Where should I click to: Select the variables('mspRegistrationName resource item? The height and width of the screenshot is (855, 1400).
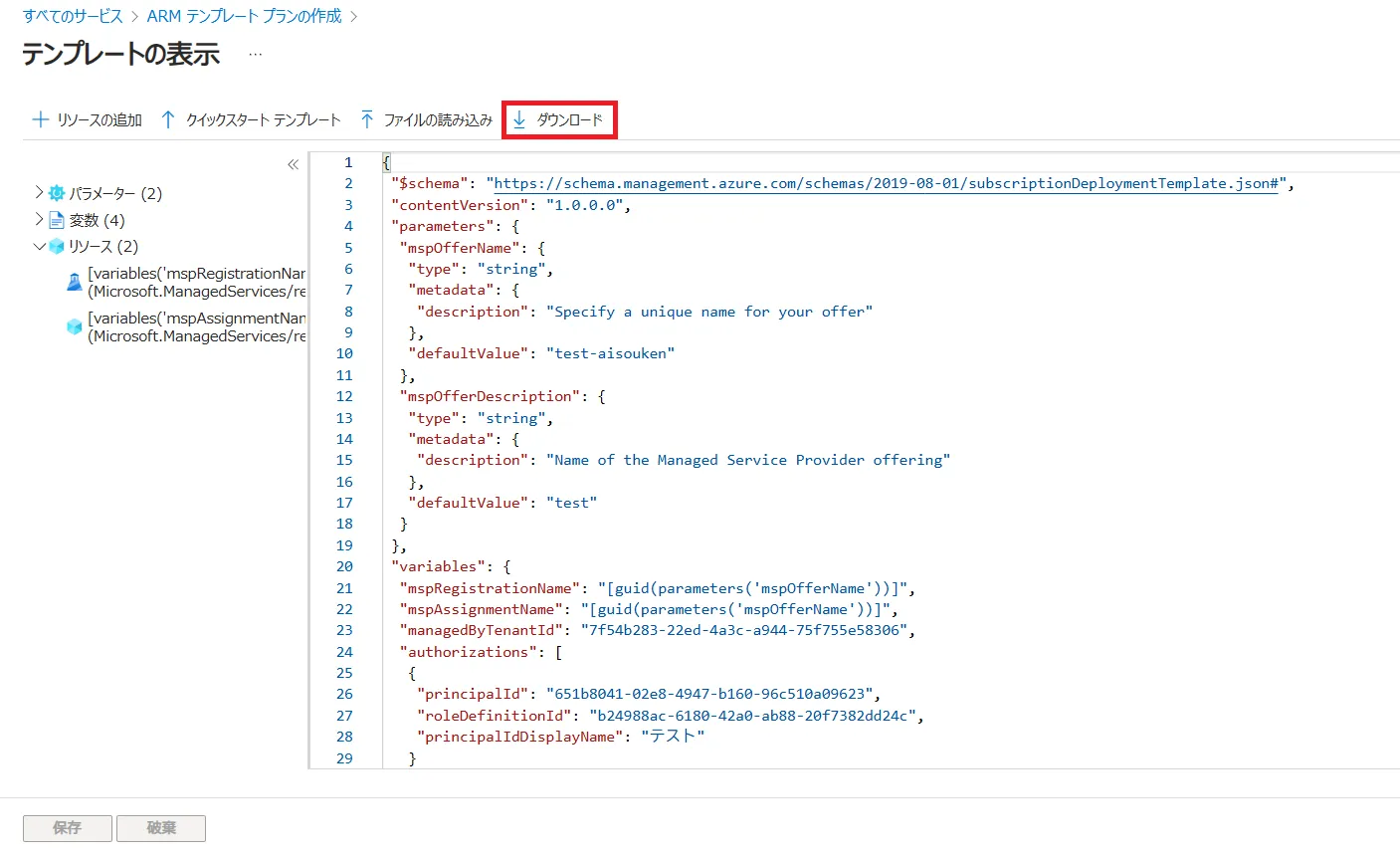[x=197, y=282]
